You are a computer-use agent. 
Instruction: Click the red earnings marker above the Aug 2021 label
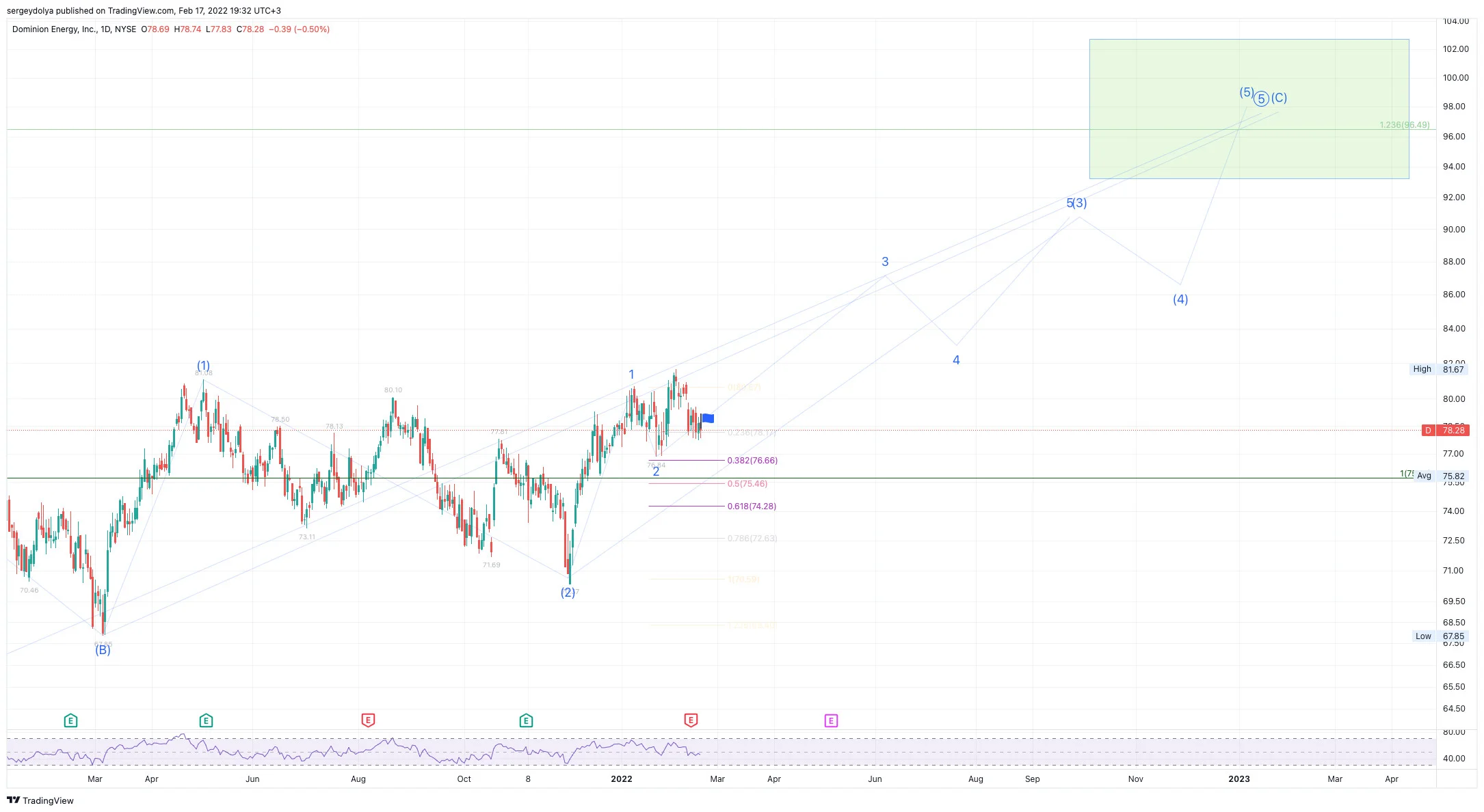click(368, 720)
